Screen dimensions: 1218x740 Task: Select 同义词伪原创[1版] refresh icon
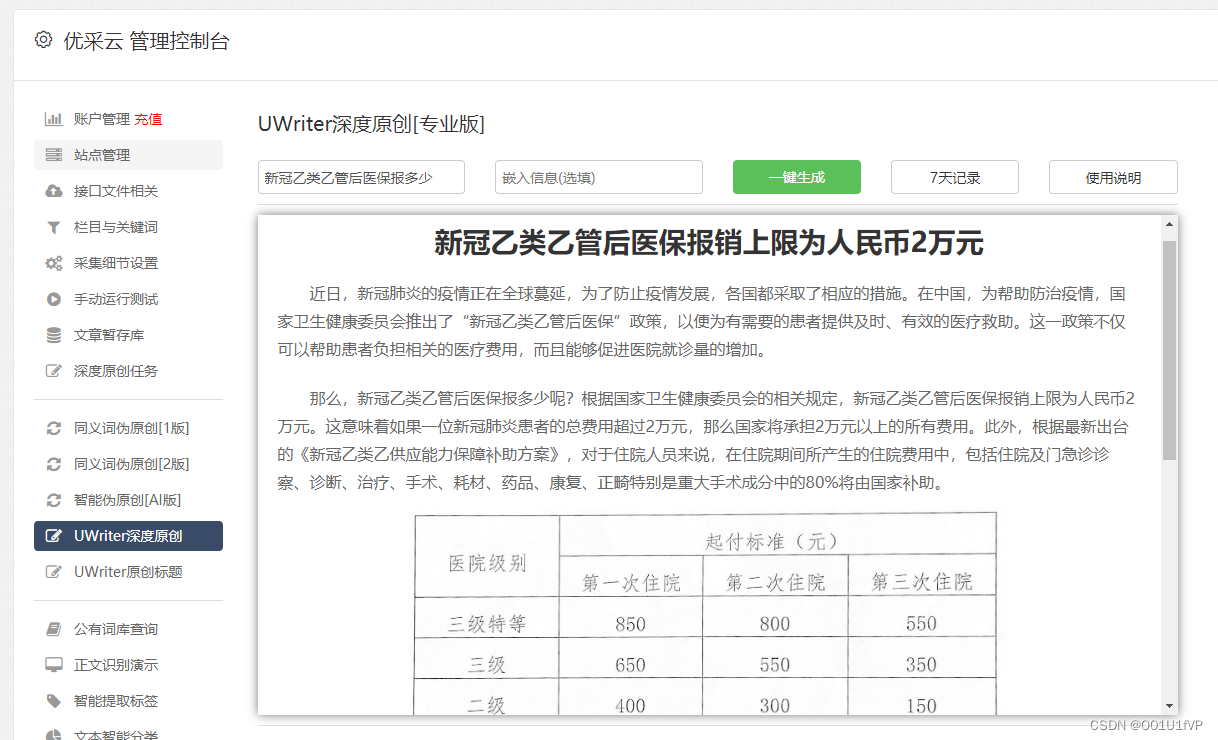pyautogui.click(x=55, y=427)
